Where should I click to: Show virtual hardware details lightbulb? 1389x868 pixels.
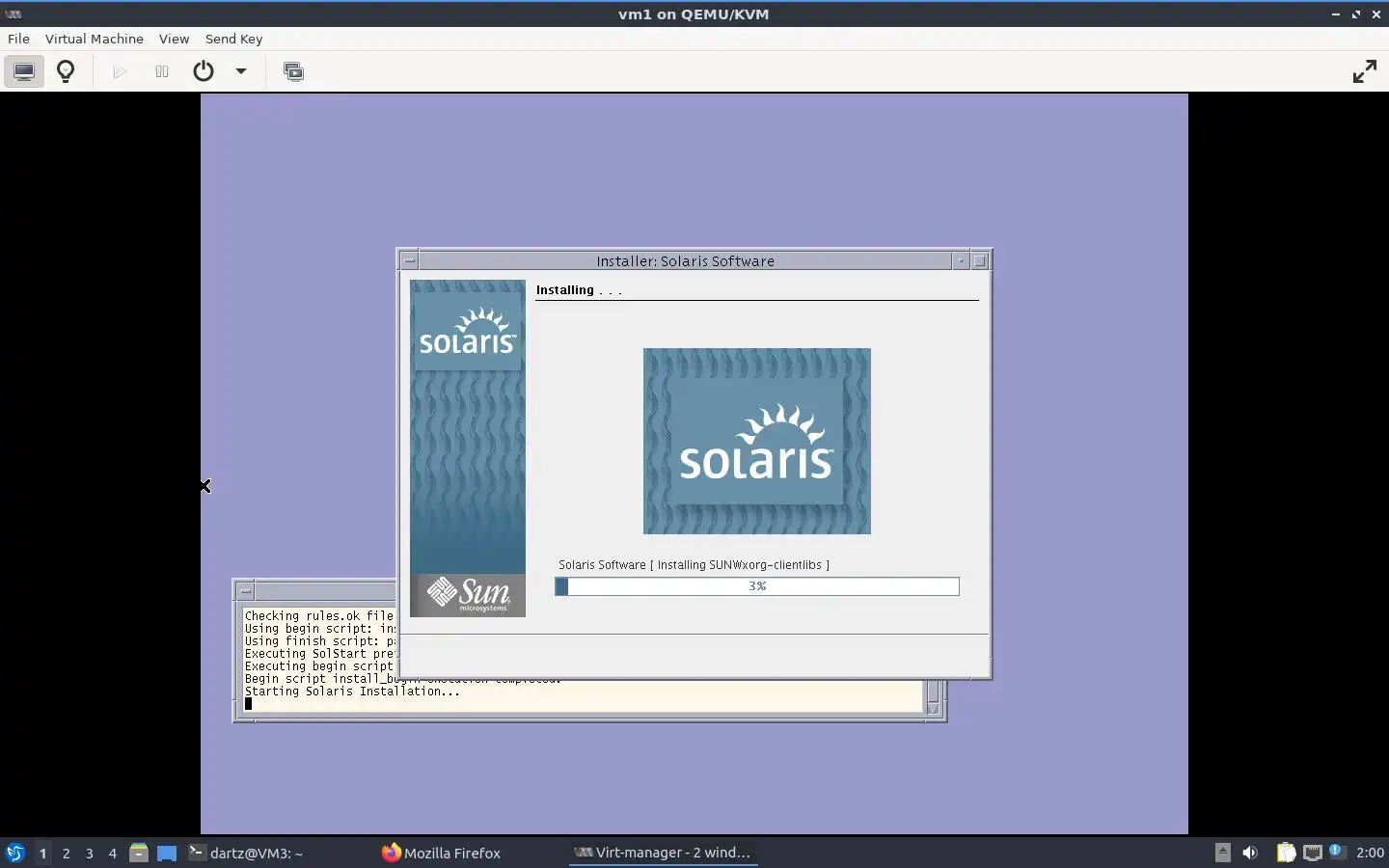(x=66, y=71)
